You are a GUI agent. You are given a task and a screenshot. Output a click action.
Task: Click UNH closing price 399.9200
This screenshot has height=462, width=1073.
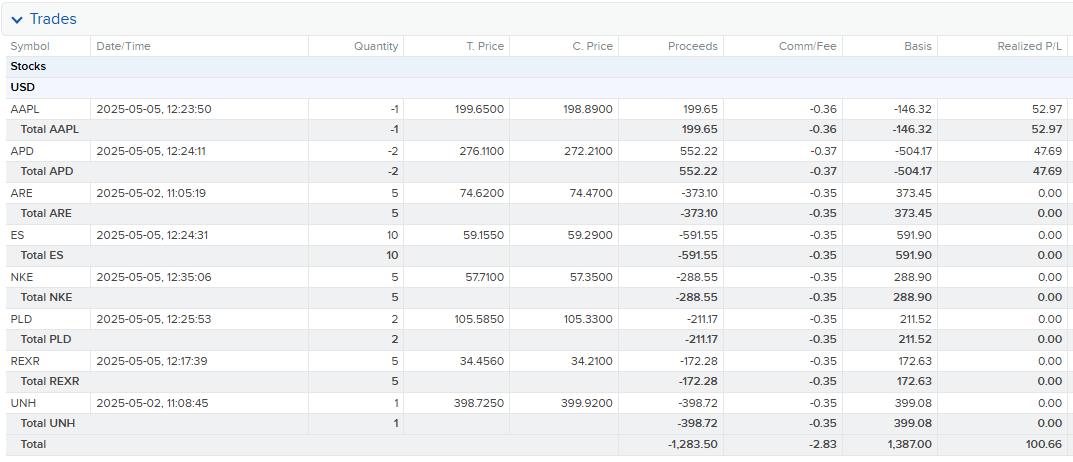pyautogui.click(x=588, y=403)
